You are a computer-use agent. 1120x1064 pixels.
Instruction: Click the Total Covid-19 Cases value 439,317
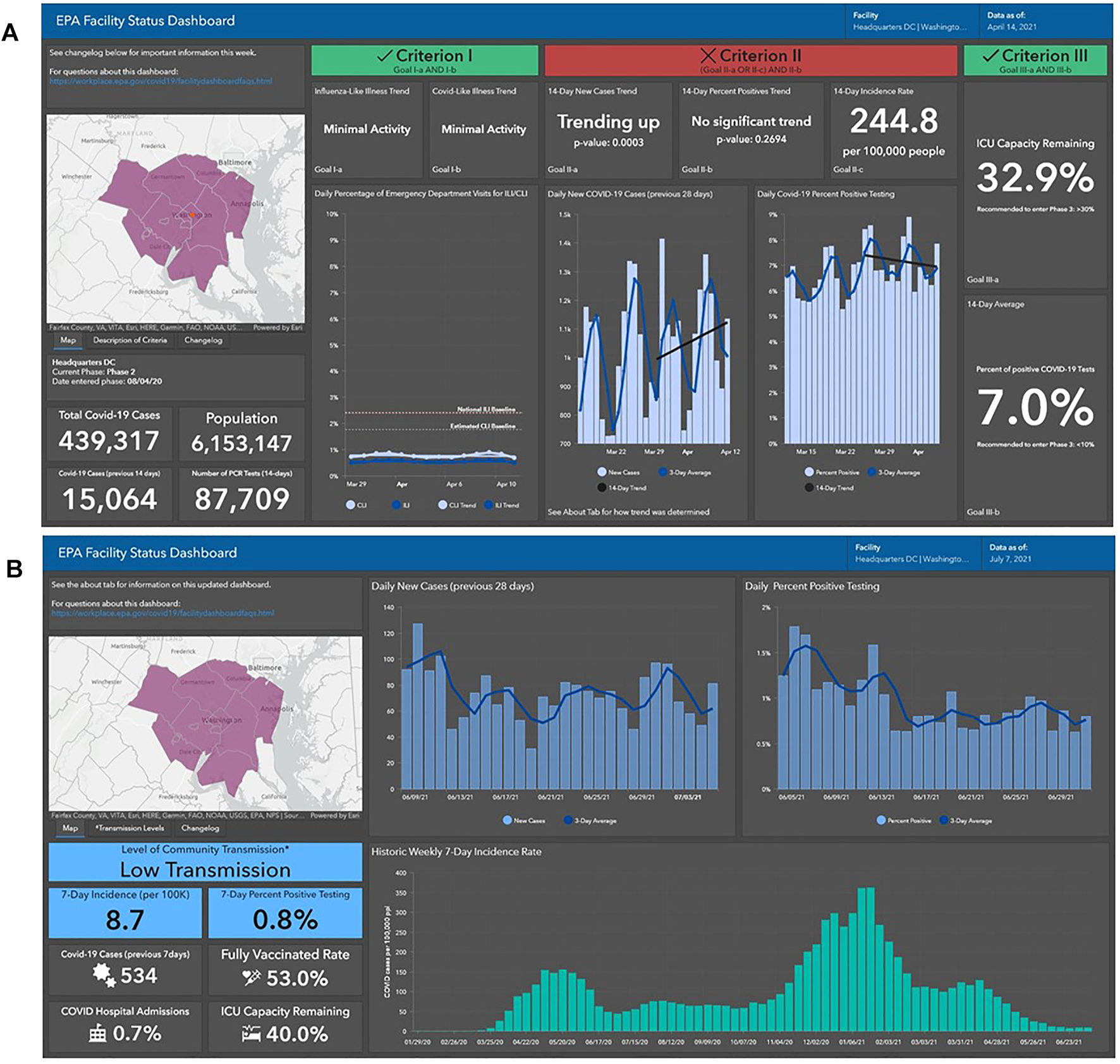(x=109, y=441)
